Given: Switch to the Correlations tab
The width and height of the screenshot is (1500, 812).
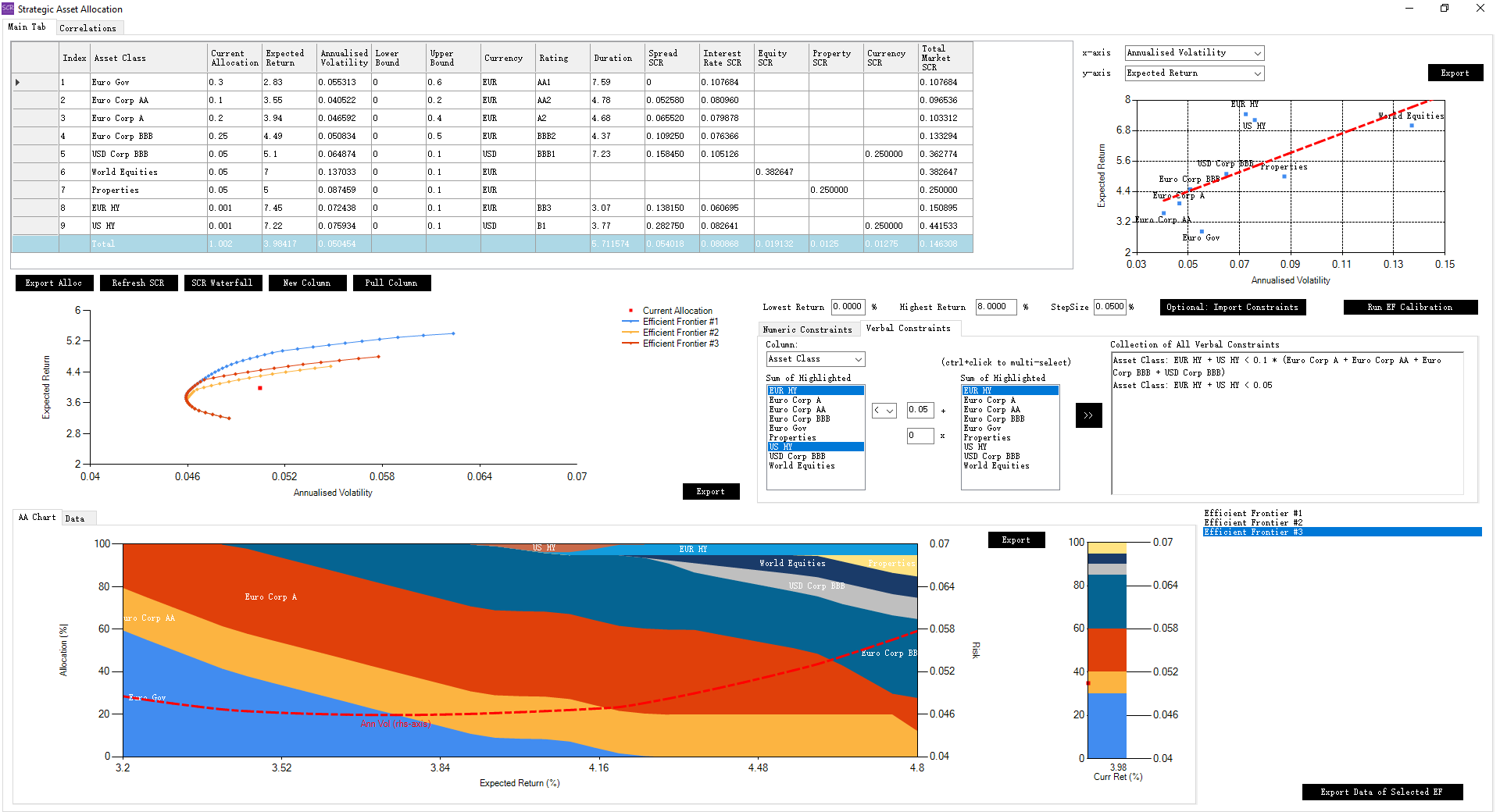Looking at the screenshot, I should [87, 28].
